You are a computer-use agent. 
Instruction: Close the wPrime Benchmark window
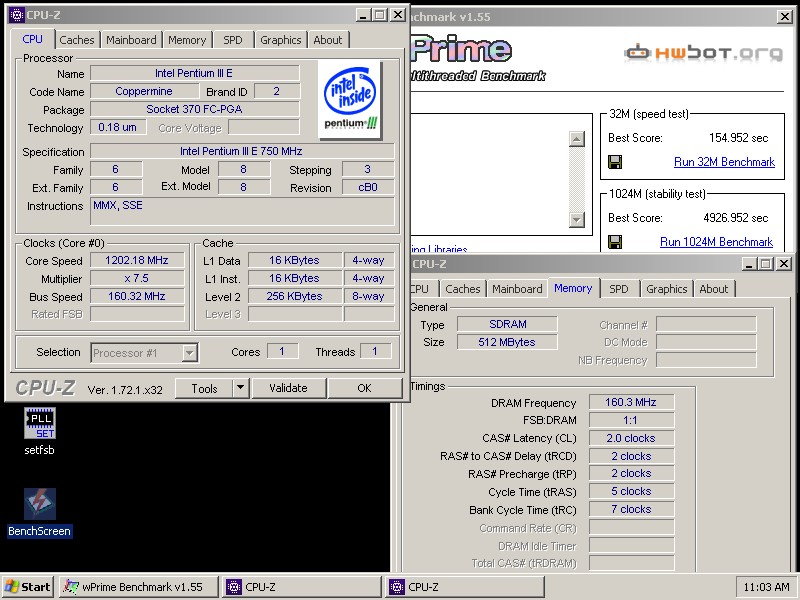(x=785, y=17)
